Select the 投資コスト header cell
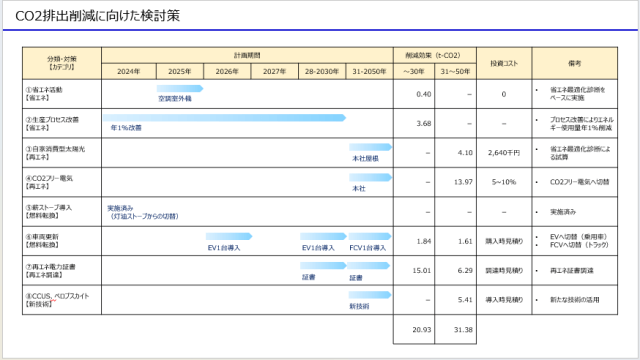The image size is (640, 360). [504, 63]
